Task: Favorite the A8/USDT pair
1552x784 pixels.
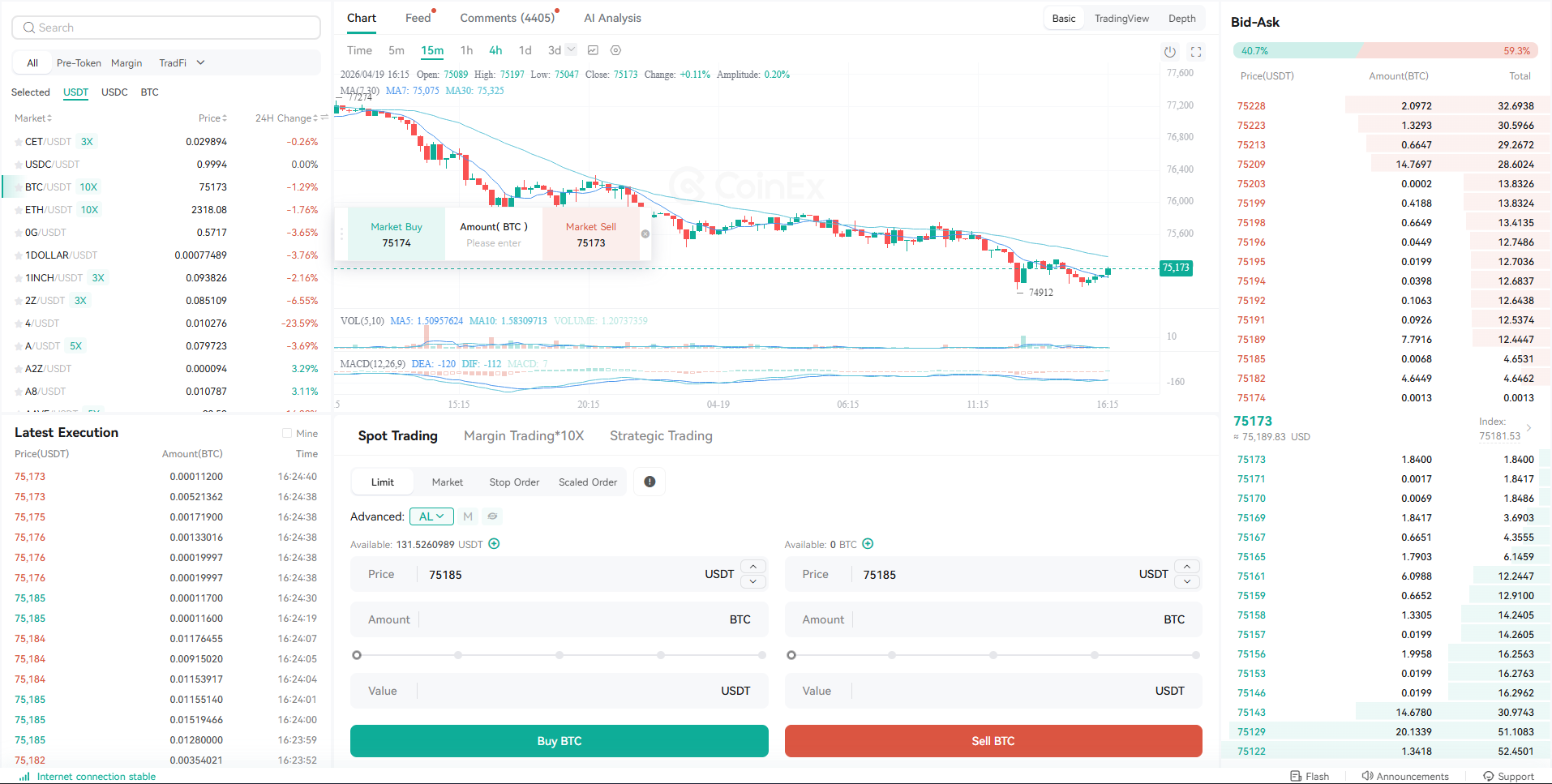Action: pyautogui.click(x=18, y=392)
